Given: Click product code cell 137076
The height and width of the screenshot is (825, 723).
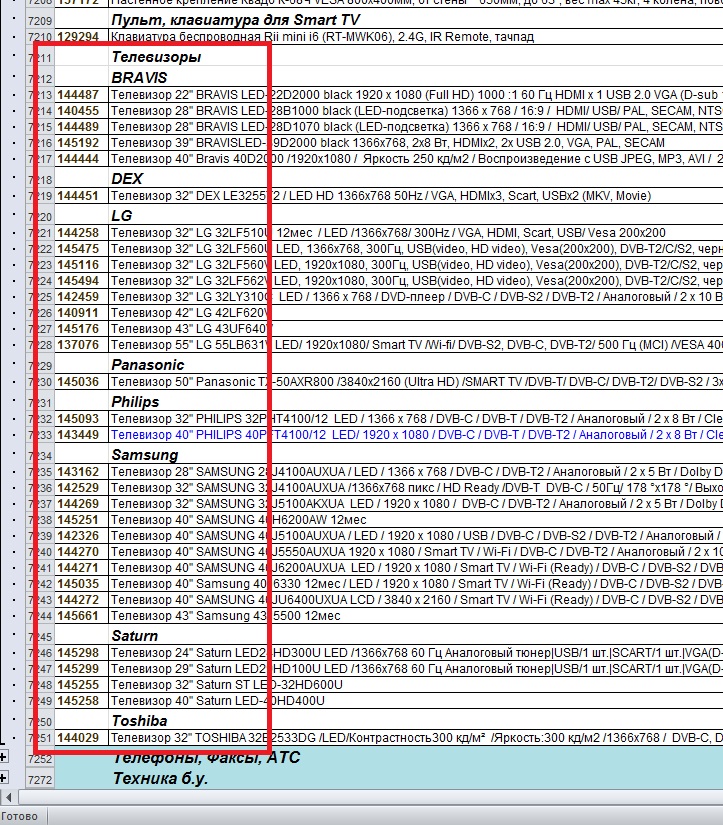Looking at the screenshot, I should [x=82, y=345].
